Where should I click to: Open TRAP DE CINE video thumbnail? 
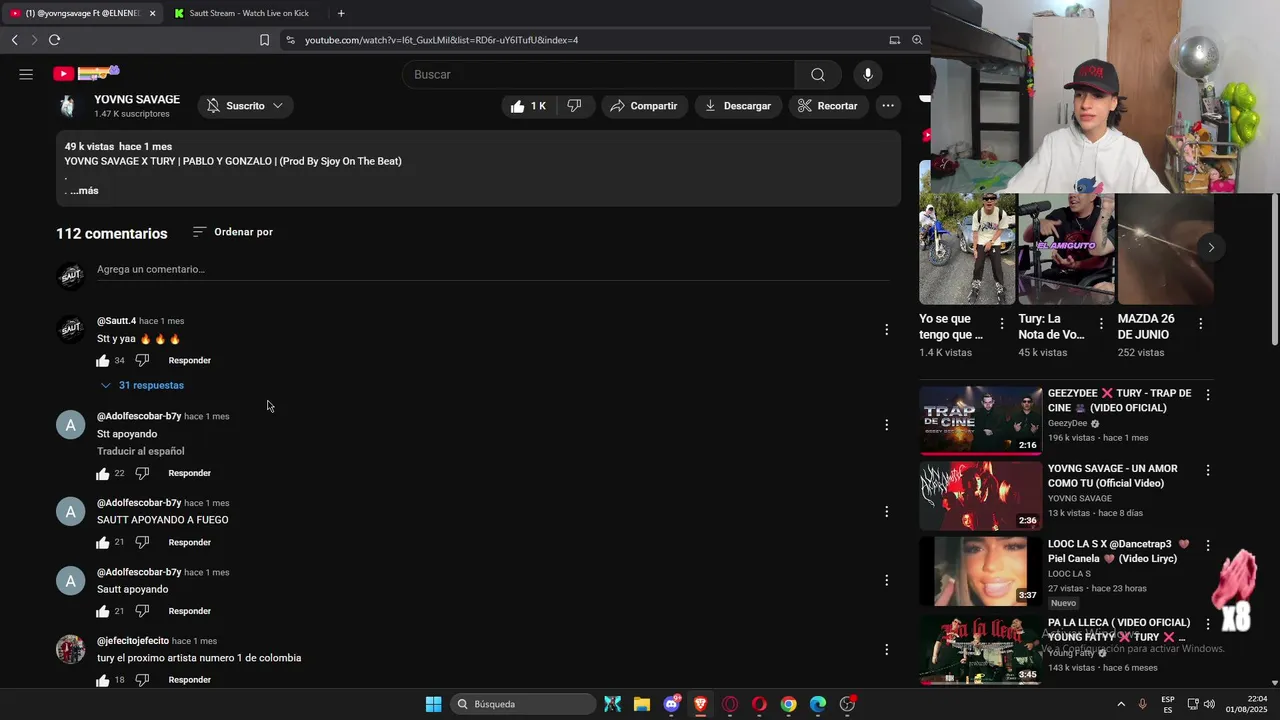980,421
